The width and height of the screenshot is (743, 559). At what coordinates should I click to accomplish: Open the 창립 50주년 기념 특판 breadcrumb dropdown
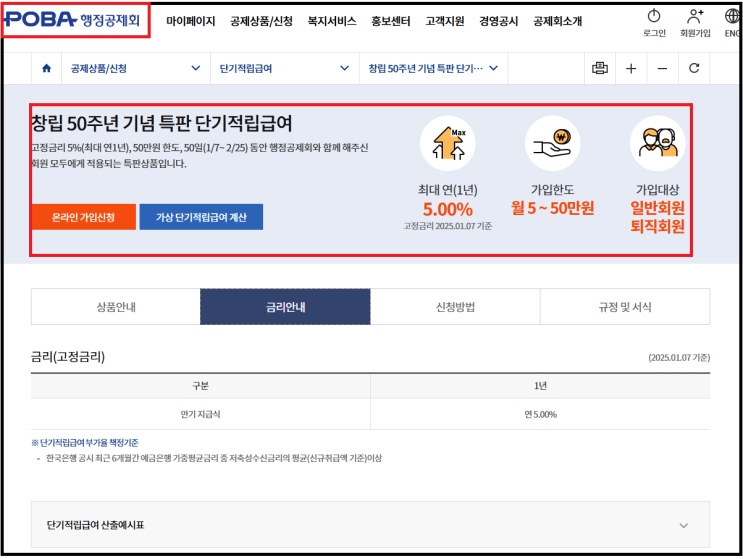pyautogui.click(x=433, y=68)
